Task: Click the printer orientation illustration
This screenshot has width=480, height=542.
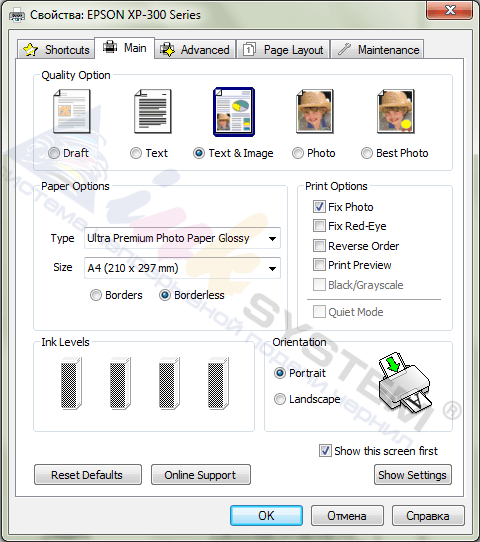Action: 404,382
